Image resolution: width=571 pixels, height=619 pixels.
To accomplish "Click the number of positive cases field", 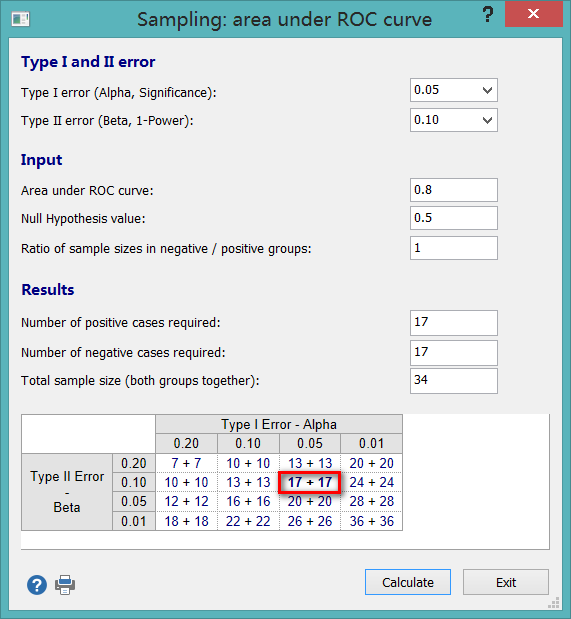I will point(454,323).
